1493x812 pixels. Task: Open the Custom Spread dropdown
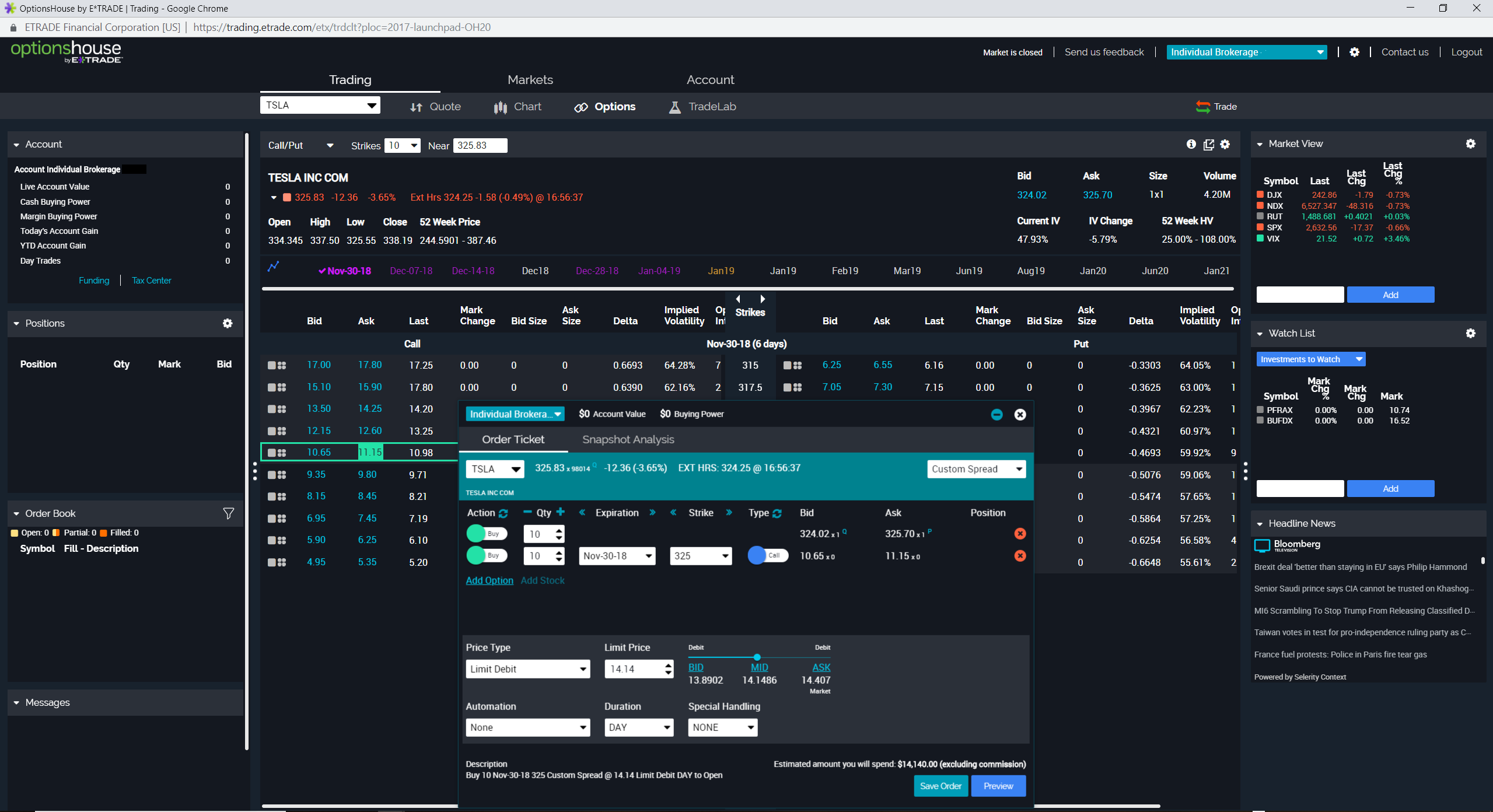pyautogui.click(x=975, y=468)
